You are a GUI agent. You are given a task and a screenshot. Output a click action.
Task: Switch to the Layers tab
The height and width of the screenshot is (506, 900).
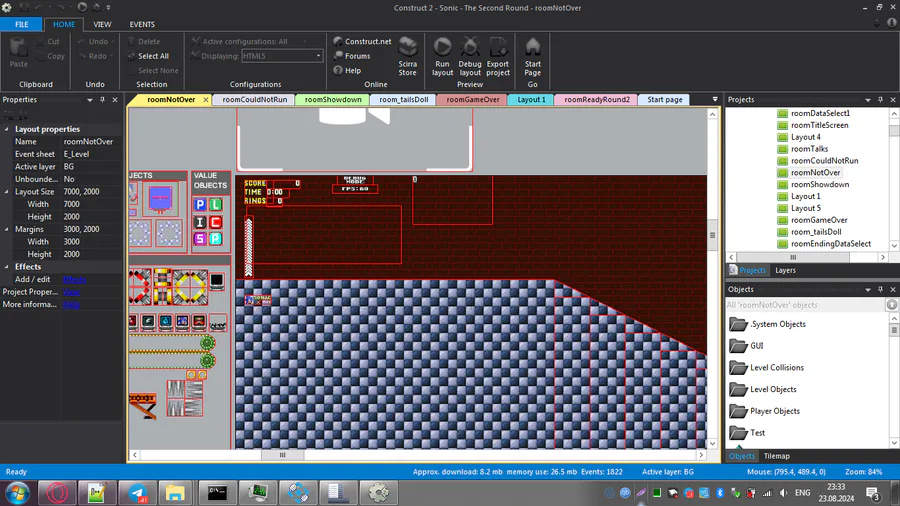point(785,270)
